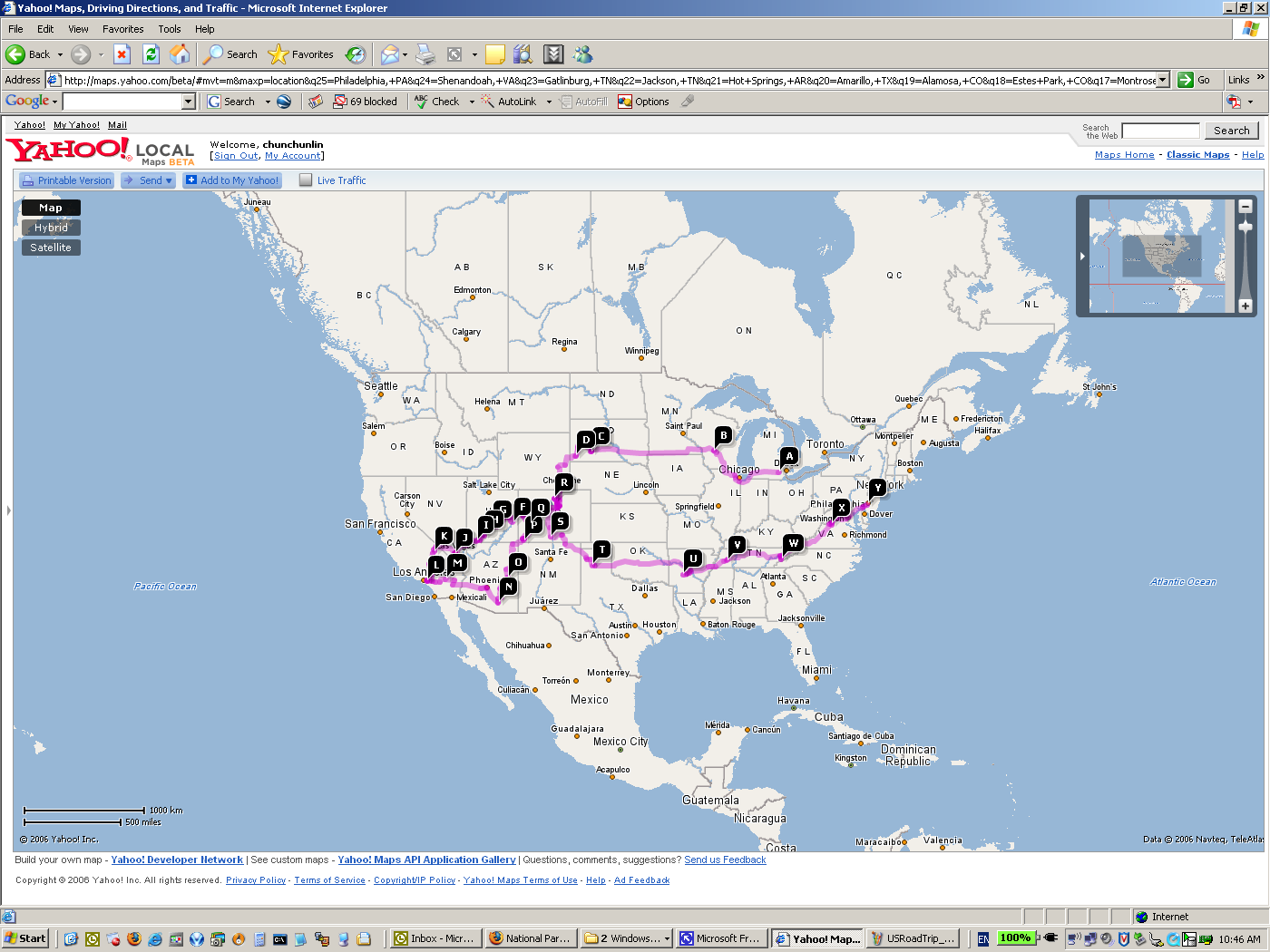Click route marker W in Tennessee
Screen dimensions: 1270x952
click(793, 543)
